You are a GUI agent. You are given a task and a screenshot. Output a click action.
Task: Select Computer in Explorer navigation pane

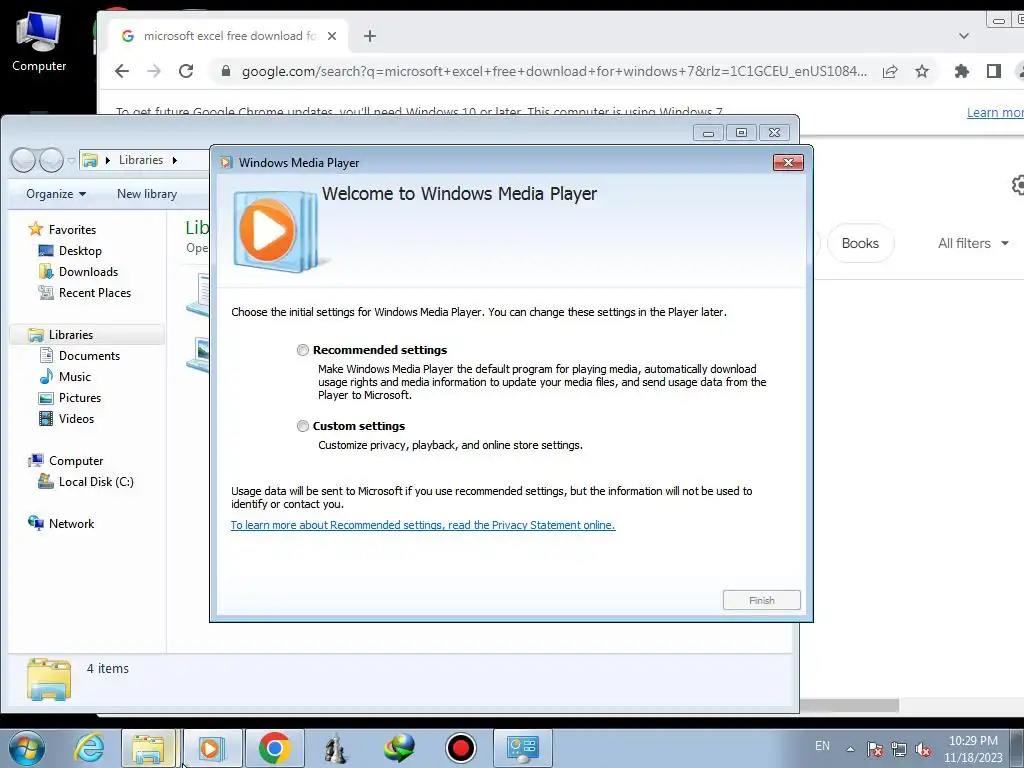[76, 460]
